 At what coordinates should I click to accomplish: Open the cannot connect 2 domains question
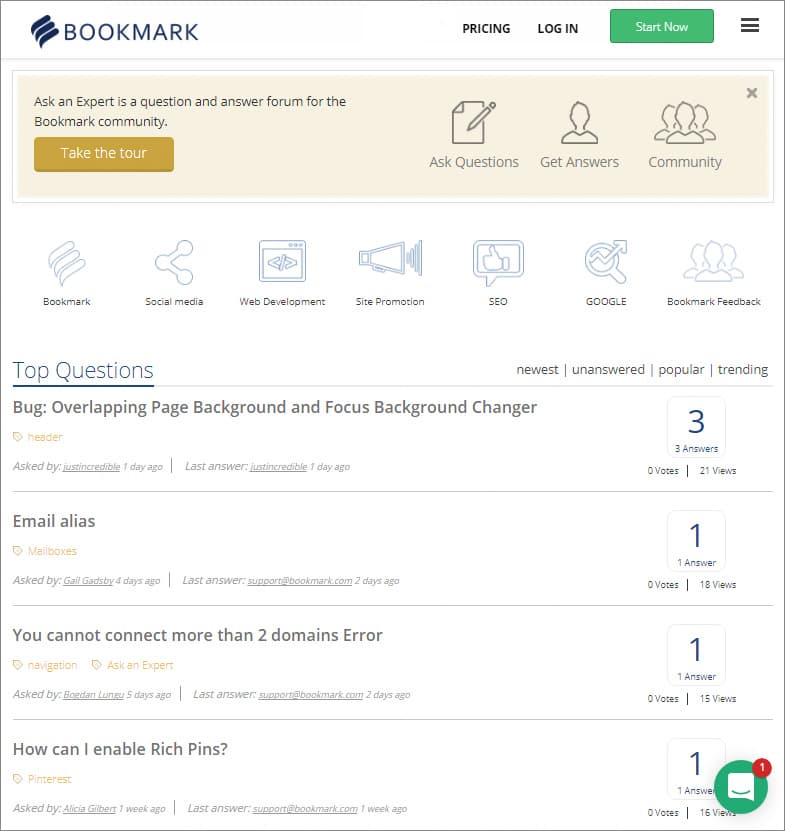pyautogui.click(x=197, y=635)
